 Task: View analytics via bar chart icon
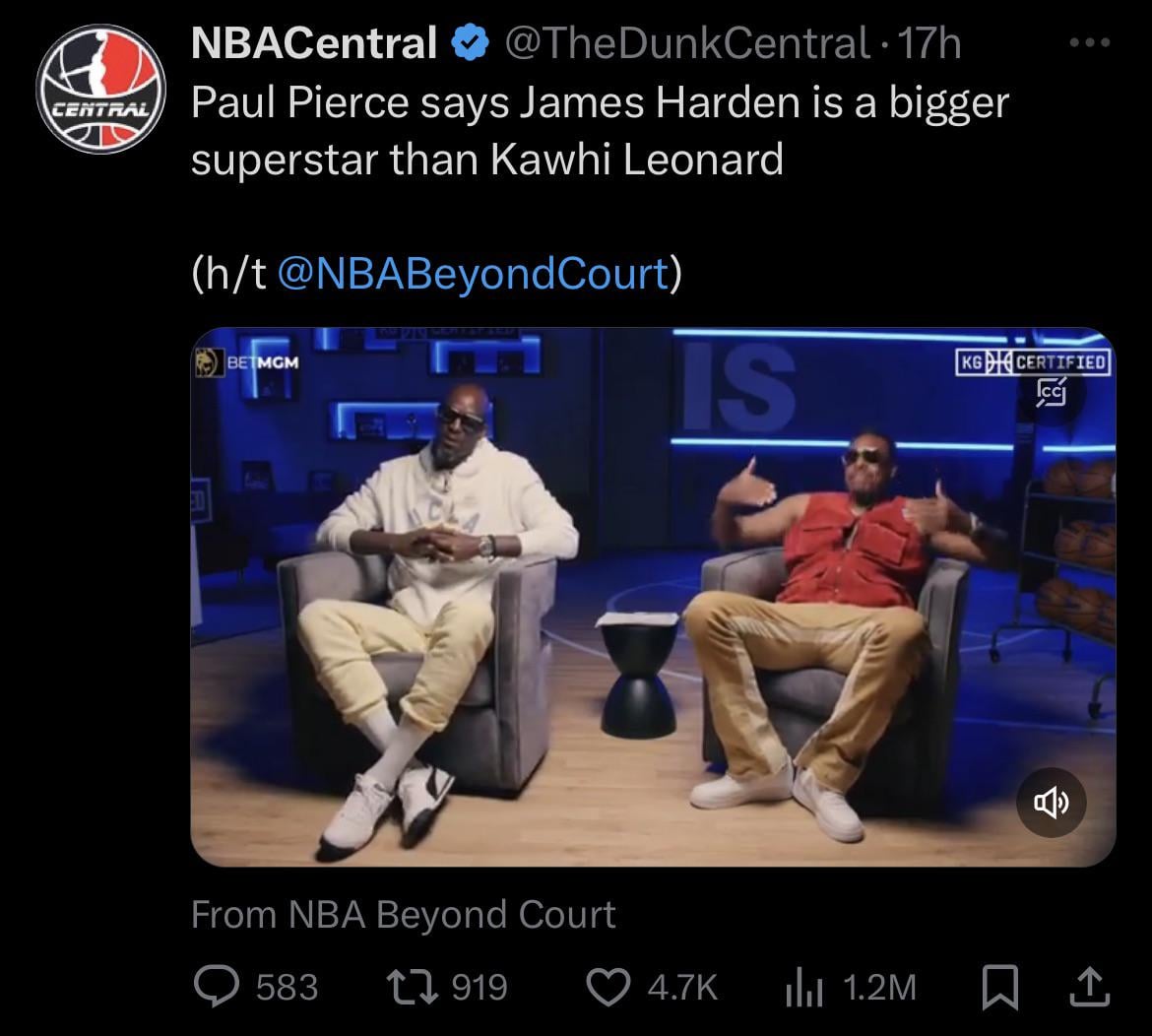tap(803, 988)
